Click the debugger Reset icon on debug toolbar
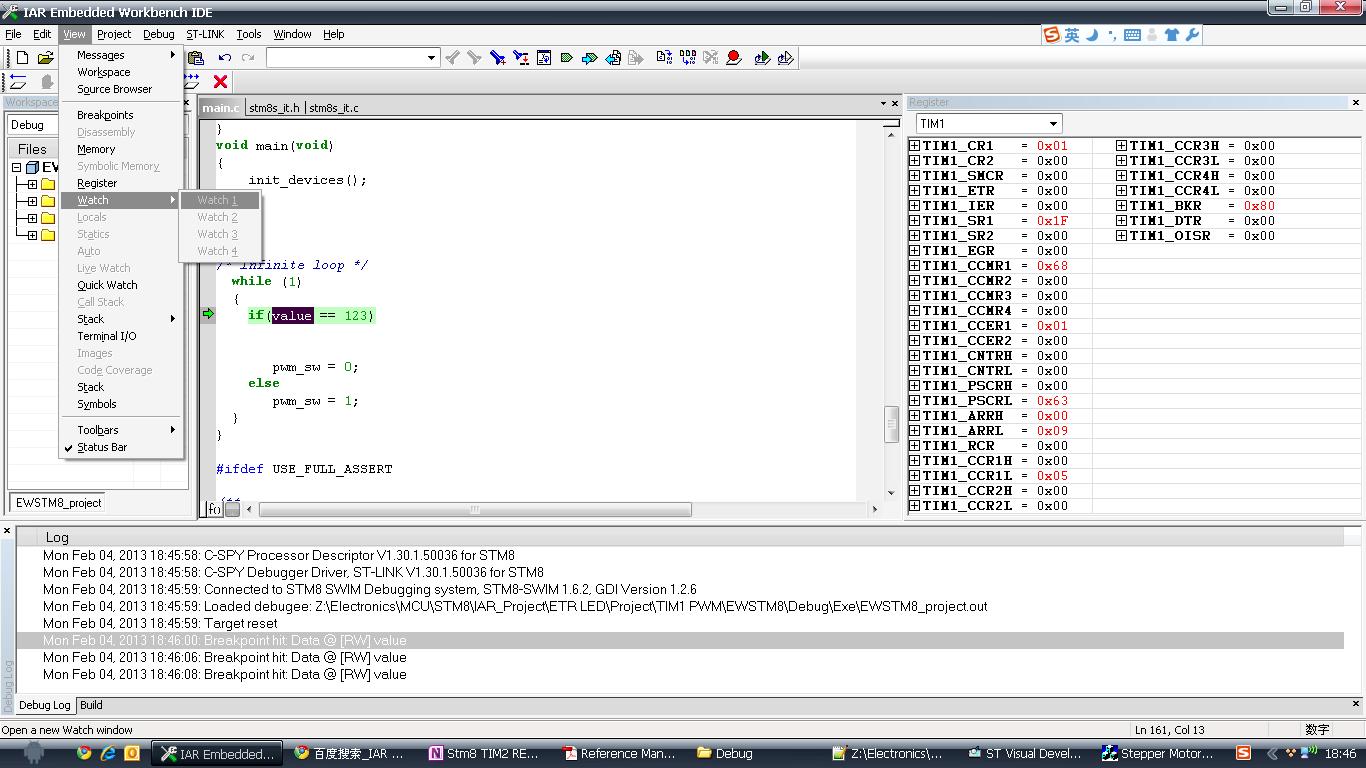The width and height of the screenshot is (1366, 768). point(18,82)
